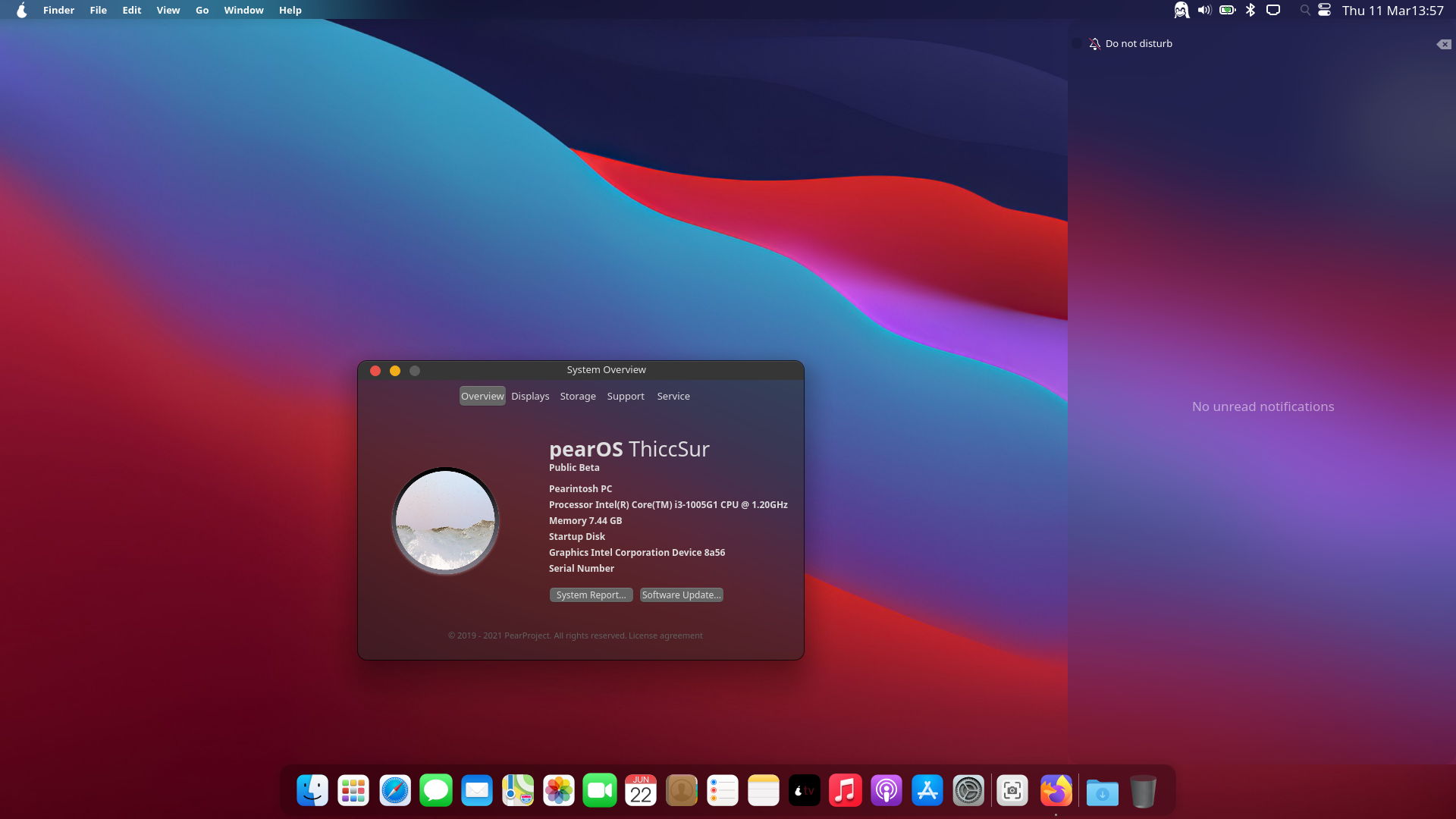
Task: Open the Mail app in dock
Action: (x=477, y=791)
